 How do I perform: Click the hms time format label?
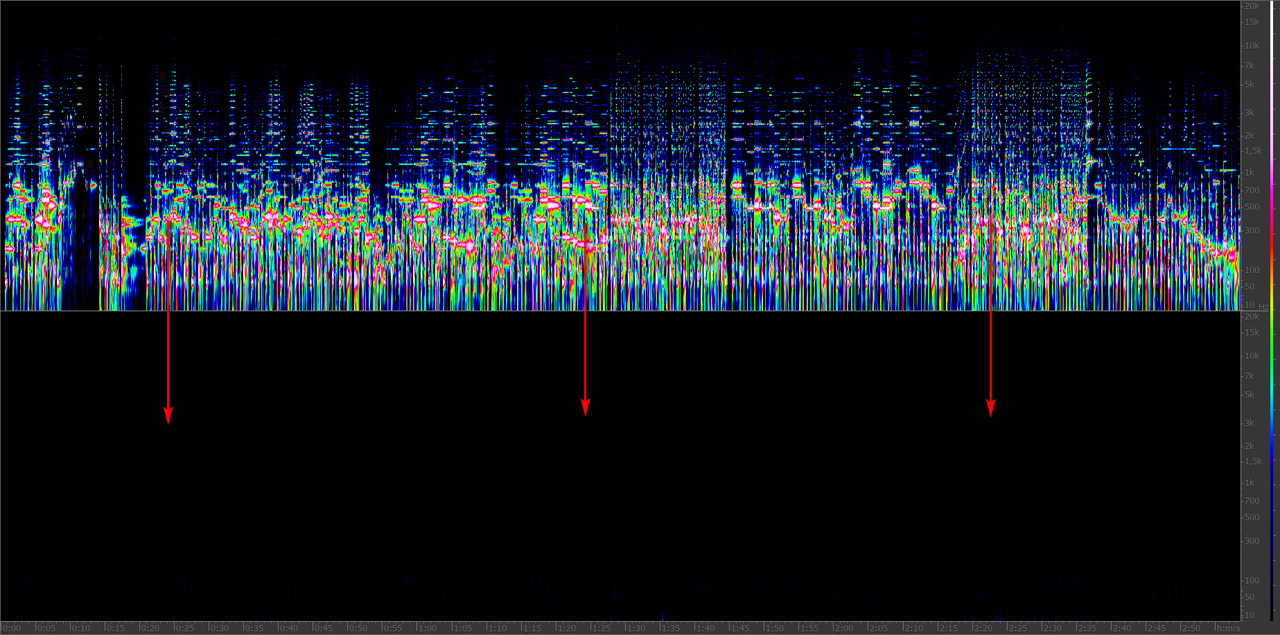point(1226,628)
